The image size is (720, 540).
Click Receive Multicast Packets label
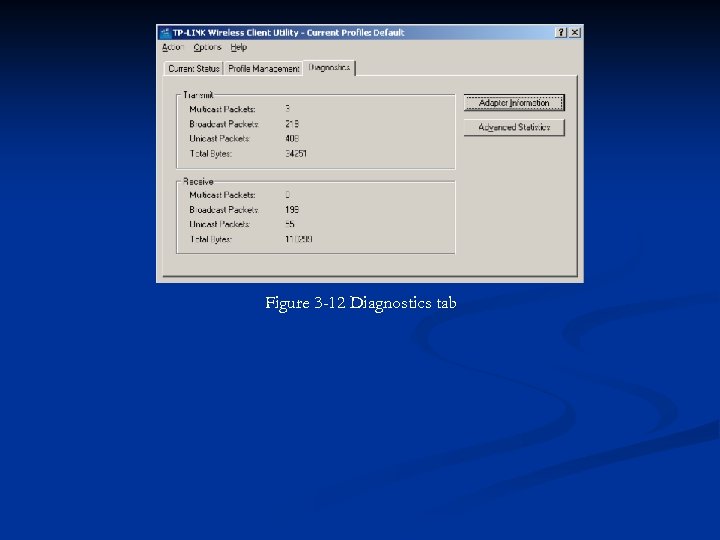pyautogui.click(x=222, y=195)
